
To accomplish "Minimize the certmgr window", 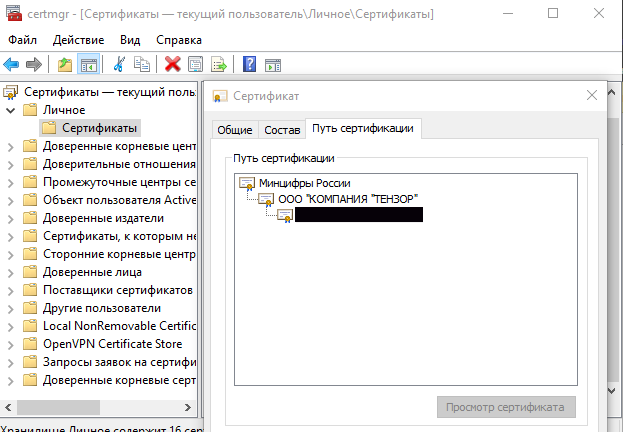I will pyautogui.click(x=507, y=14).
